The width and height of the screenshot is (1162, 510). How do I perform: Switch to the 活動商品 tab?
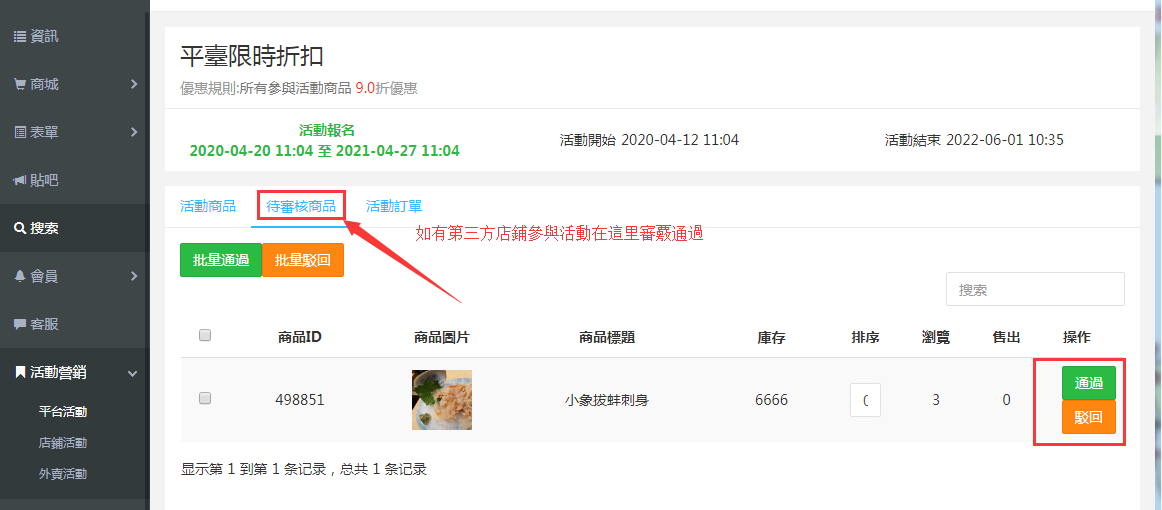(208, 206)
